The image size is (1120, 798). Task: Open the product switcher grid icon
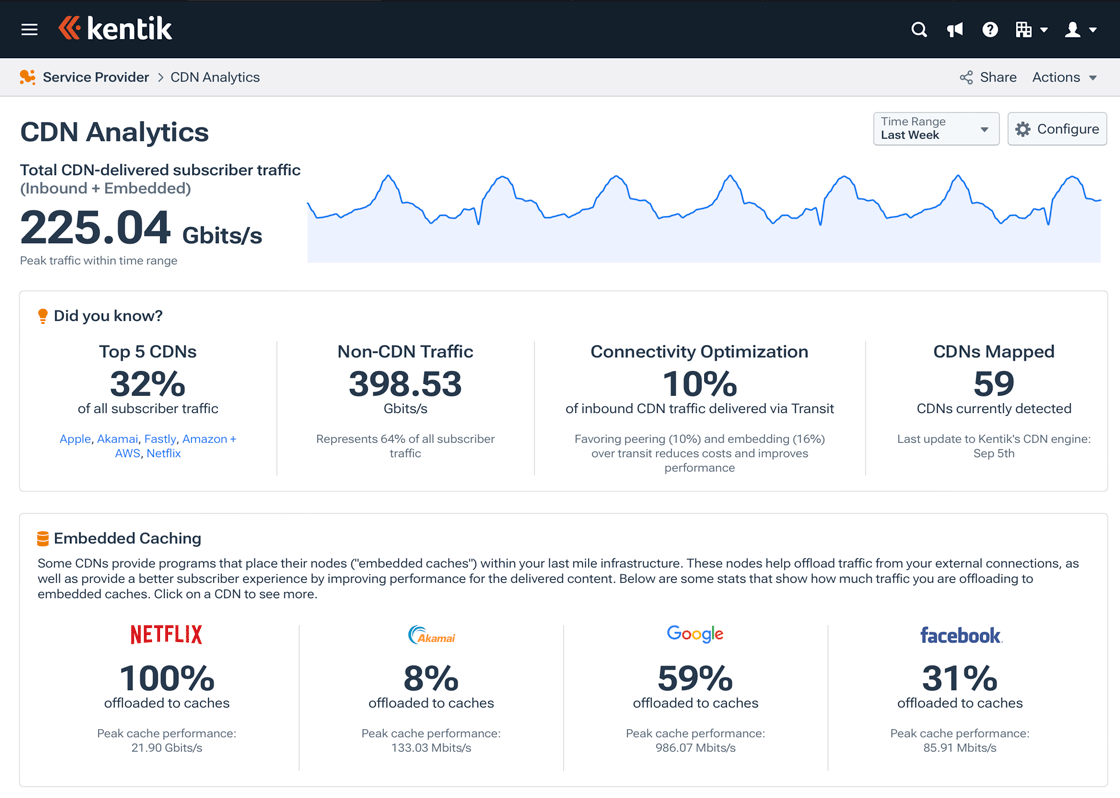pos(1026,29)
